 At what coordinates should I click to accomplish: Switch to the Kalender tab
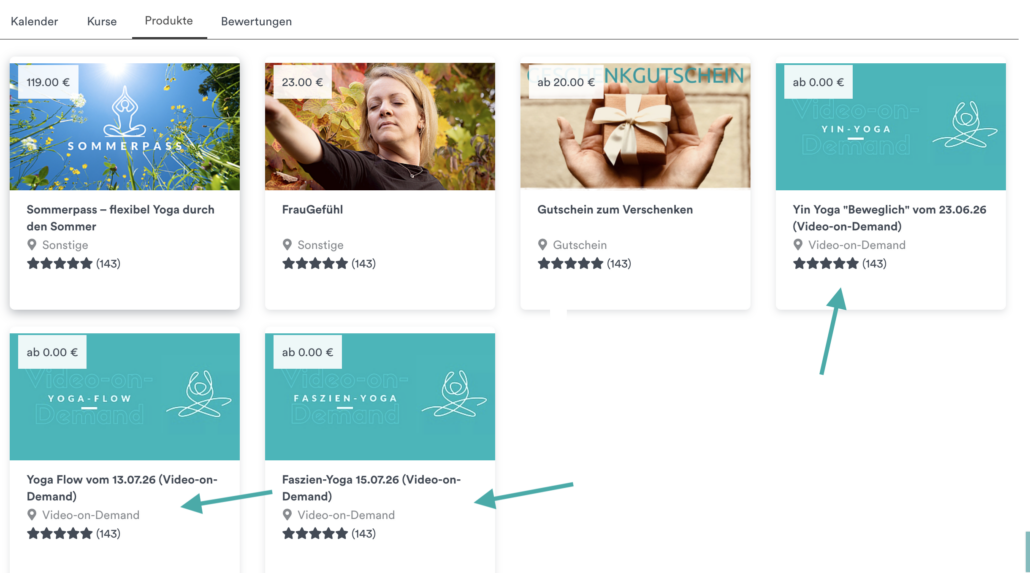click(x=34, y=21)
